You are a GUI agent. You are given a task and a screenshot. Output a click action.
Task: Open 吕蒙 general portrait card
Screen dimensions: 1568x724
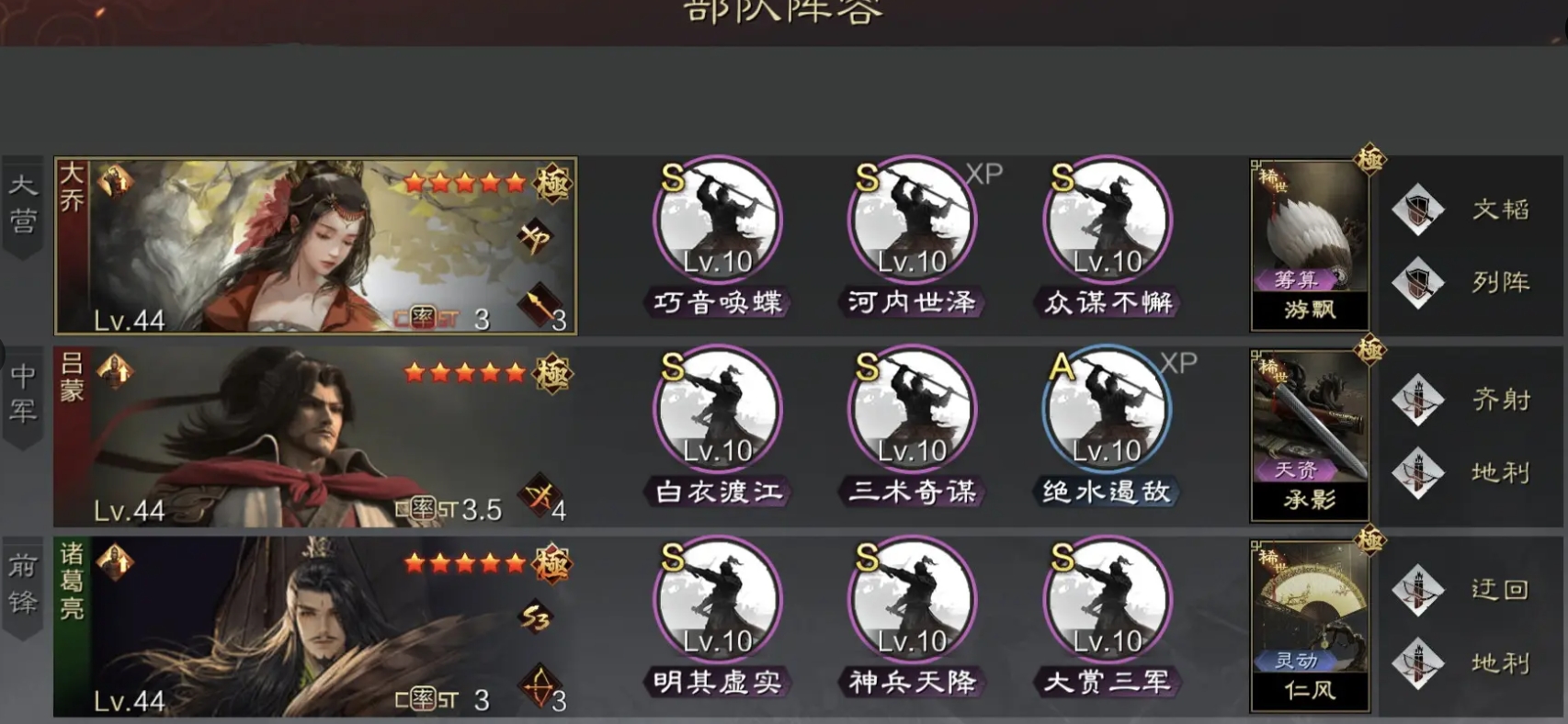315,436
